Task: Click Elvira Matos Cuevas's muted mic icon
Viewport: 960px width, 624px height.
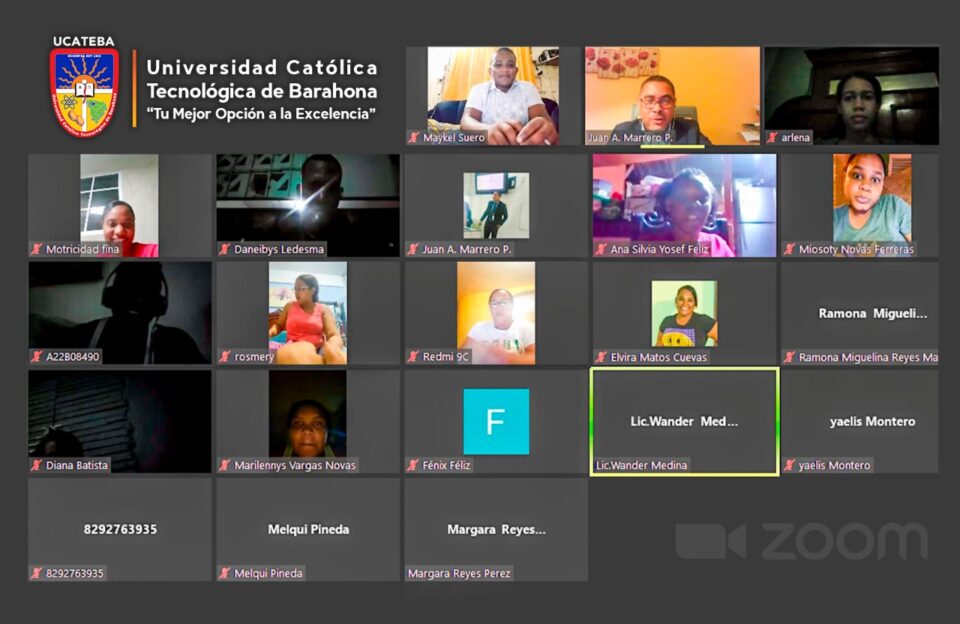Action: click(x=601, y=357)
